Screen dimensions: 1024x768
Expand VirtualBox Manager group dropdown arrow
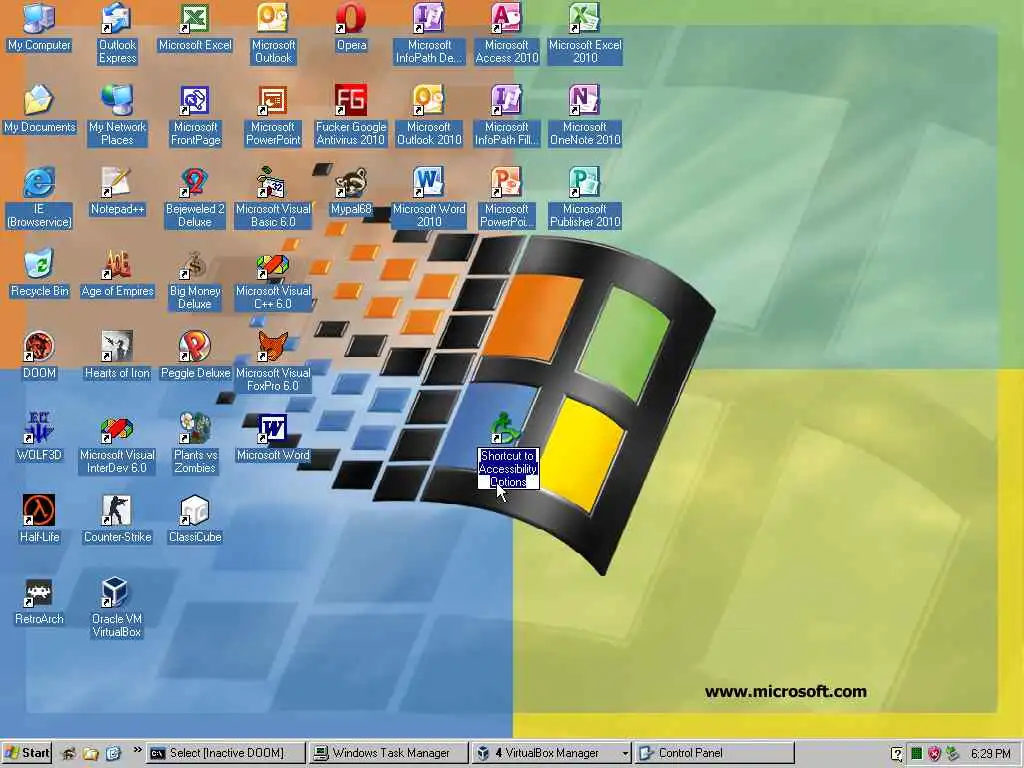click(x=625, y=754)
